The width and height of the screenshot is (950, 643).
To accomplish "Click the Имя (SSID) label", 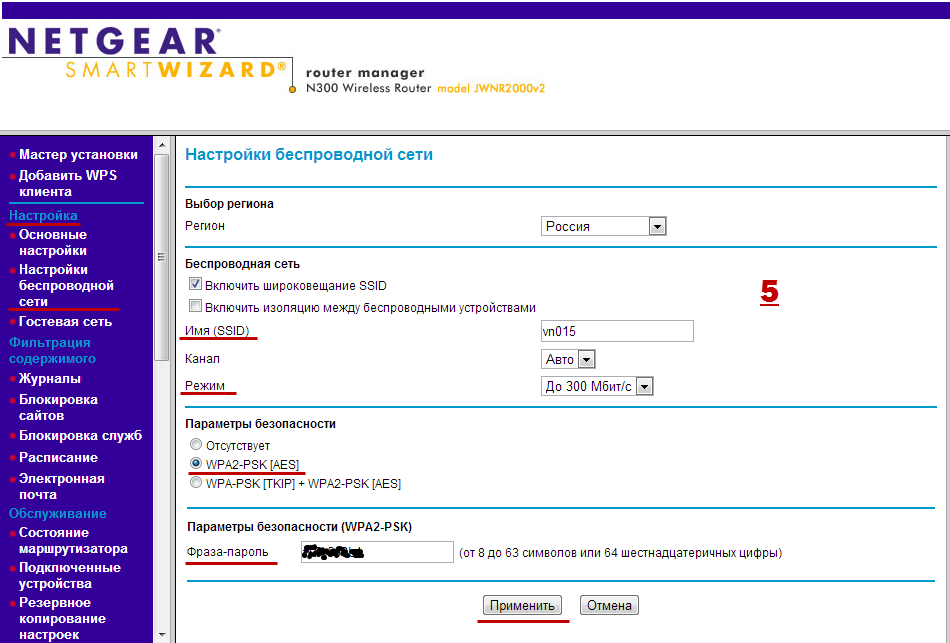I will (x=217, y=331).
